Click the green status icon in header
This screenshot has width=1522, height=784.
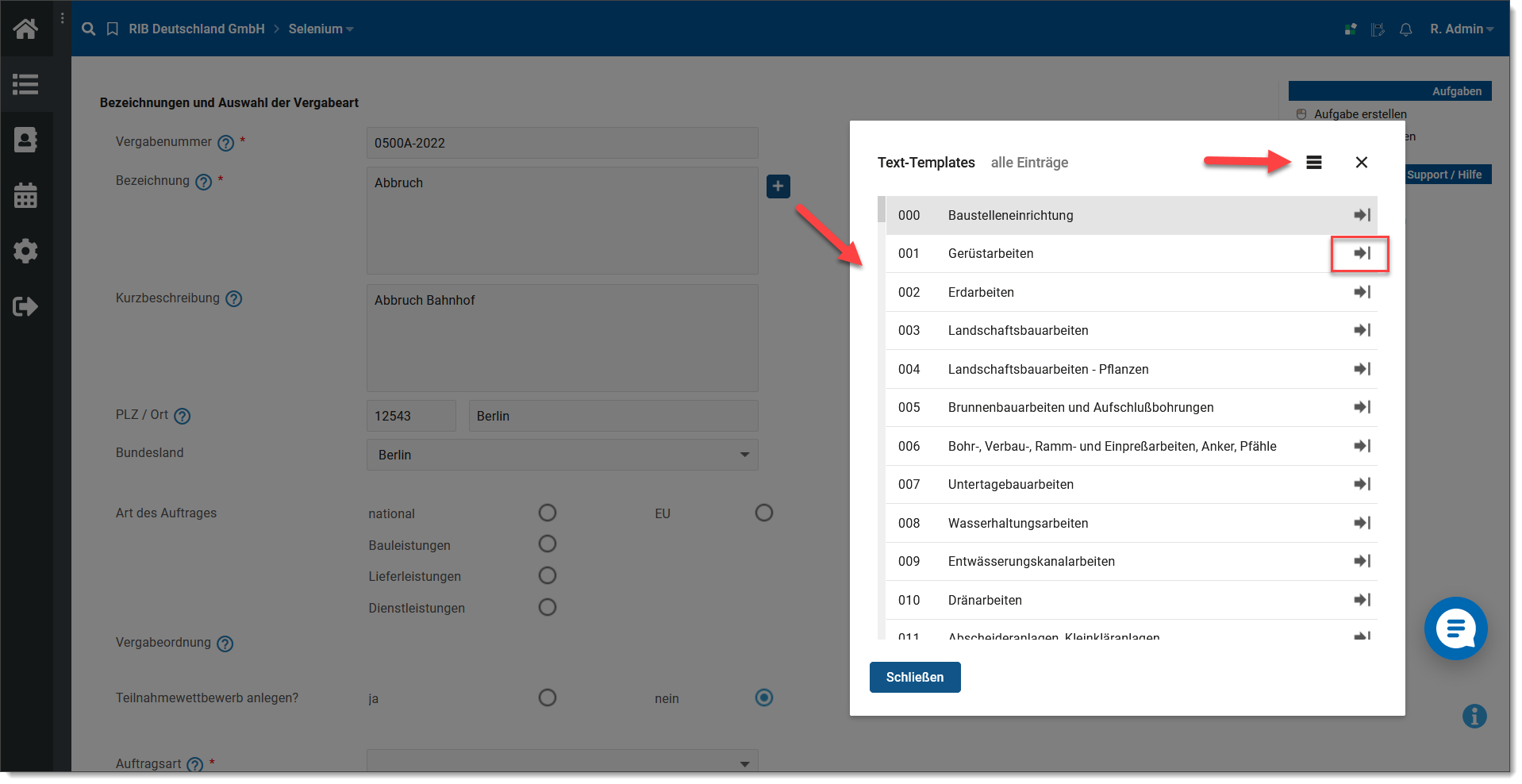pyautogui.click(x=1351, y=29)
